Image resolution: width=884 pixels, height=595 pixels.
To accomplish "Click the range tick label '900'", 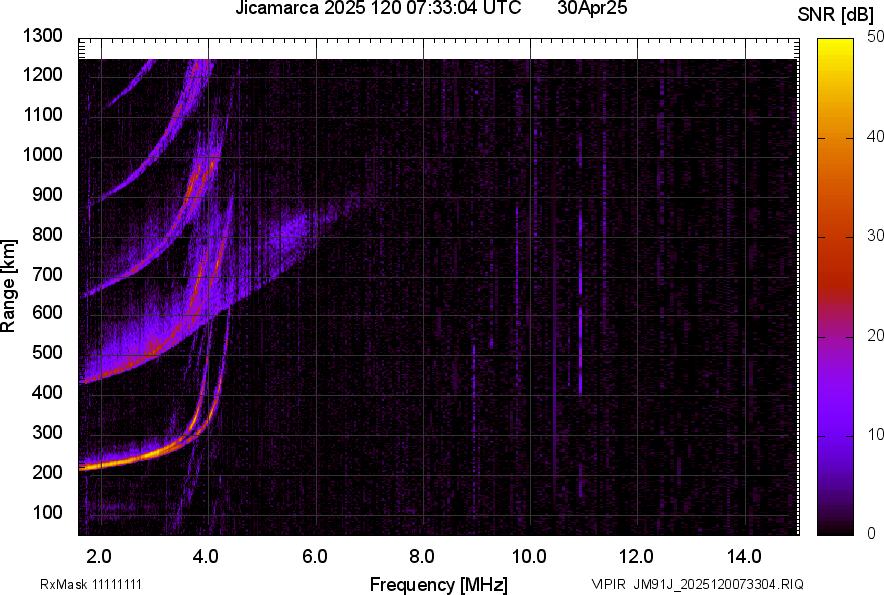I will 47,194.
